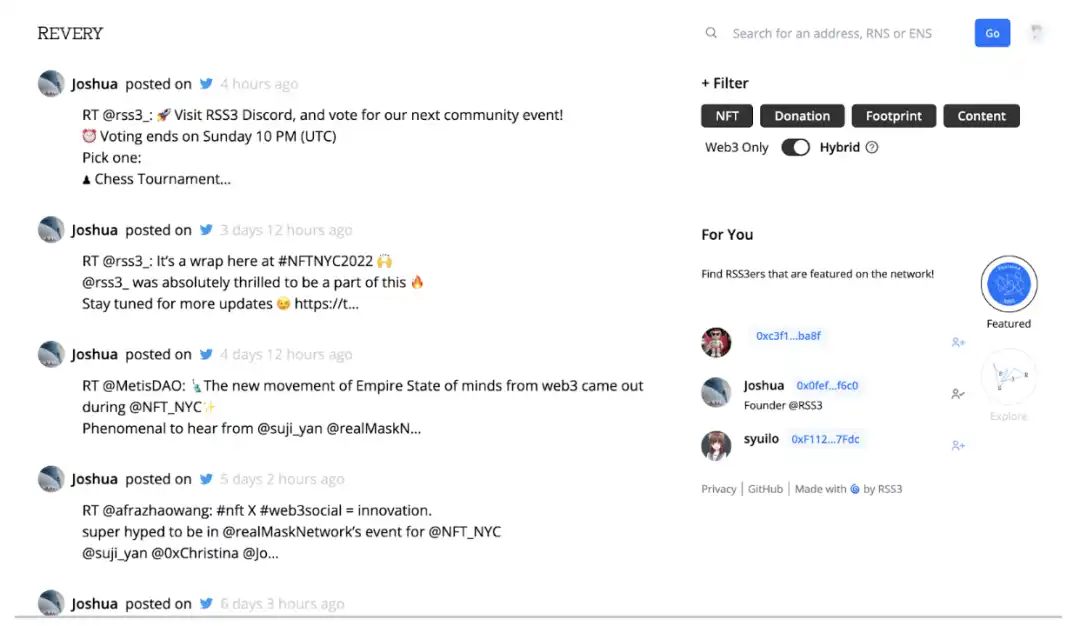
Task: Focus the address, RNS or ENS search field
Action: tap(840, 33)
